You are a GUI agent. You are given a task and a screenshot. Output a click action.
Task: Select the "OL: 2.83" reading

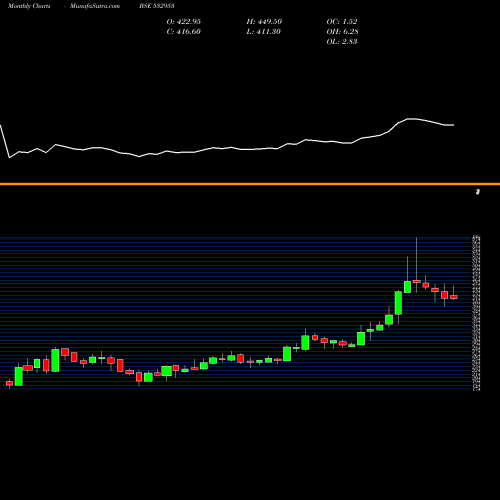pyautogui.click(x=342, y=41)
